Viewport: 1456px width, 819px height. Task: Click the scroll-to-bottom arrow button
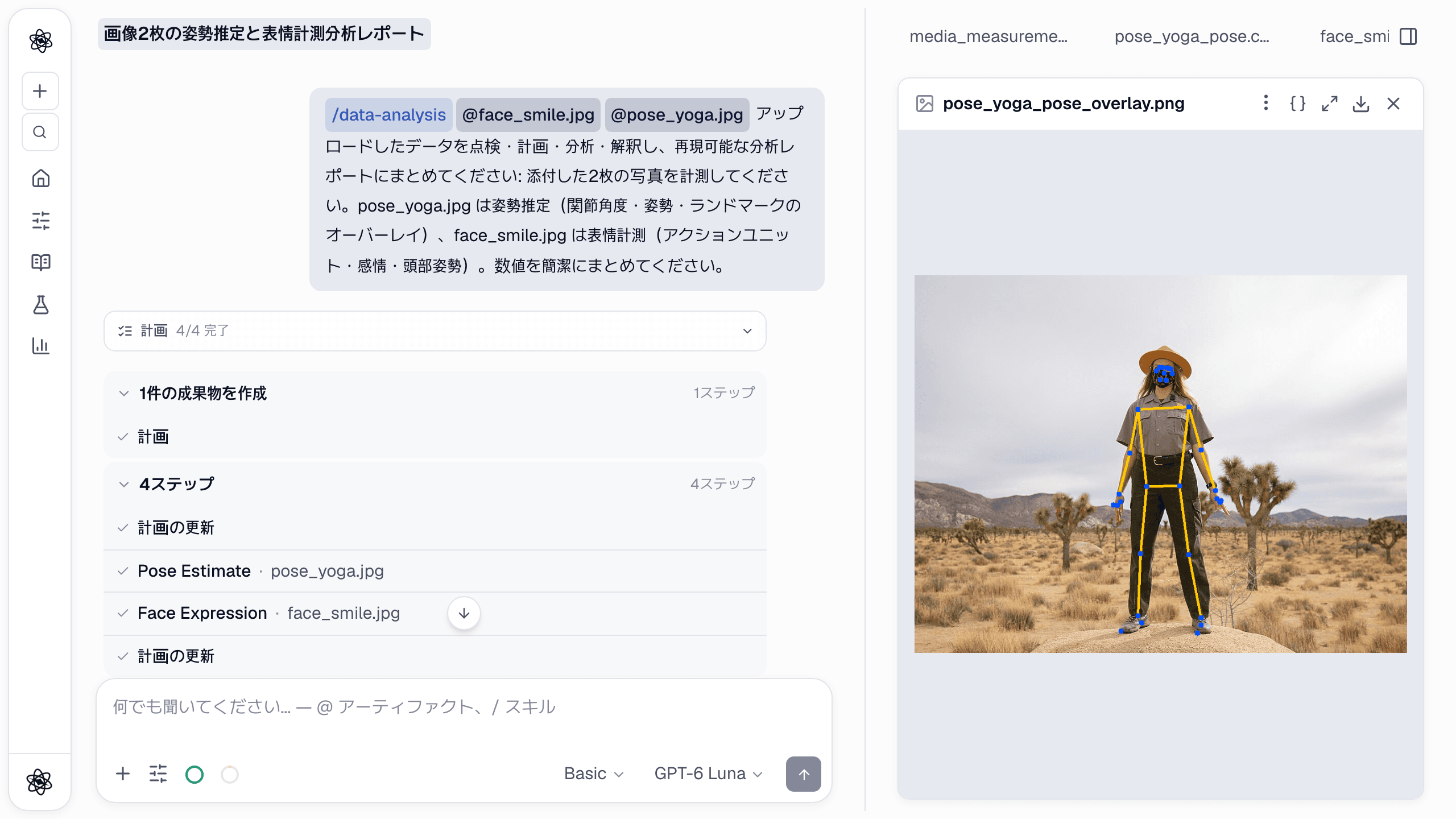[x=464, y=613]
